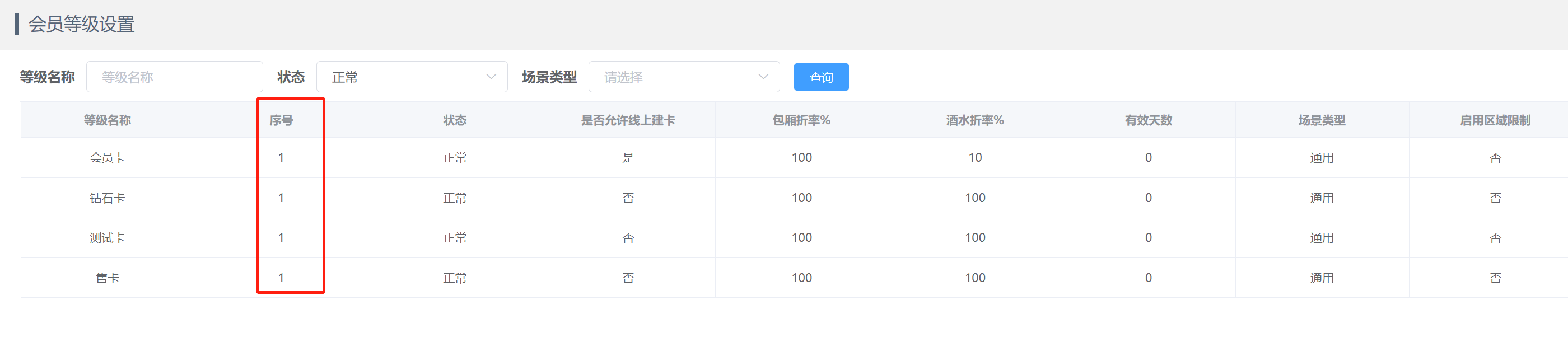Screen dimensions: 1568x347
Task: Click 酒水折率 value 10 in 会员卡 row
Action: tap(975, 158)
